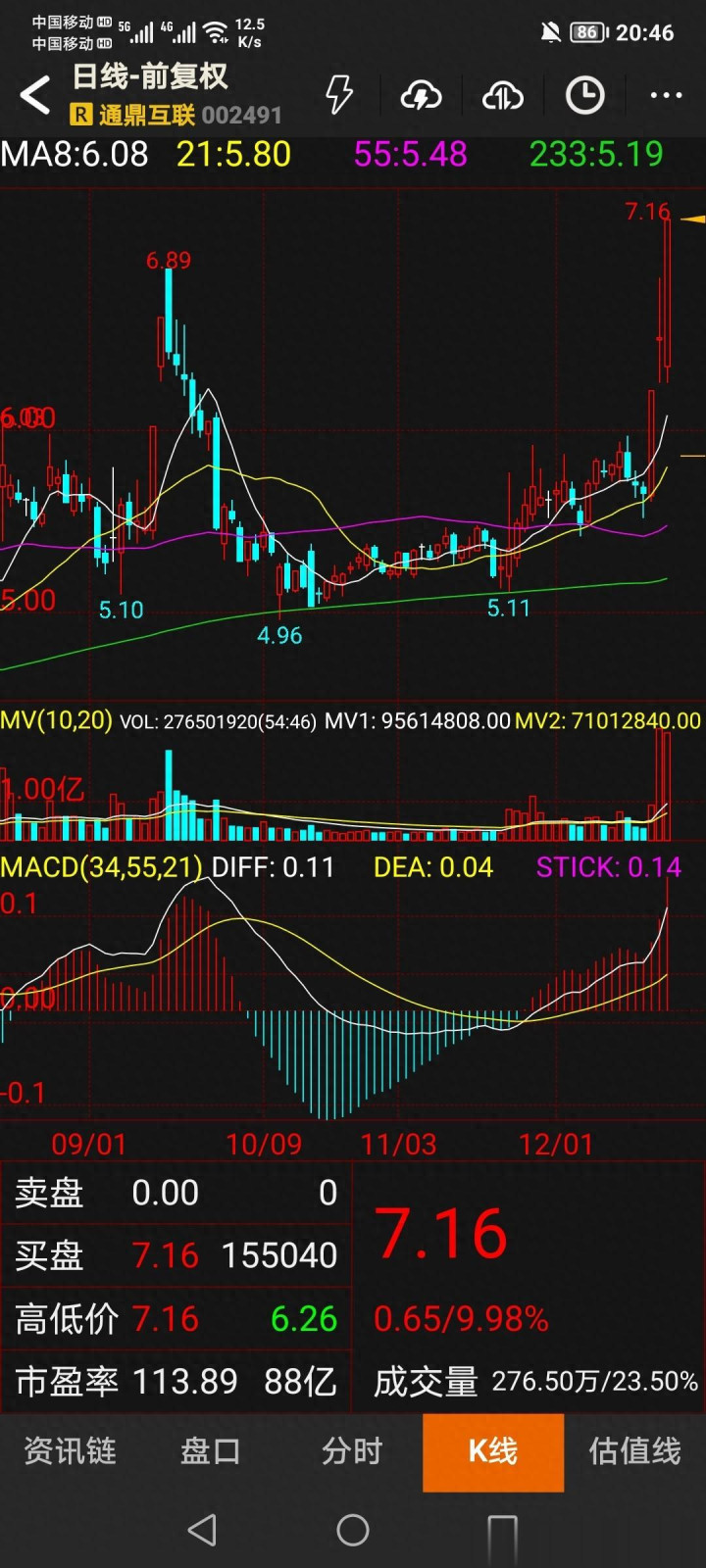Tap the 09/01 date axis label
The image size is (706, 1568).
click(x=88, y=1145)
